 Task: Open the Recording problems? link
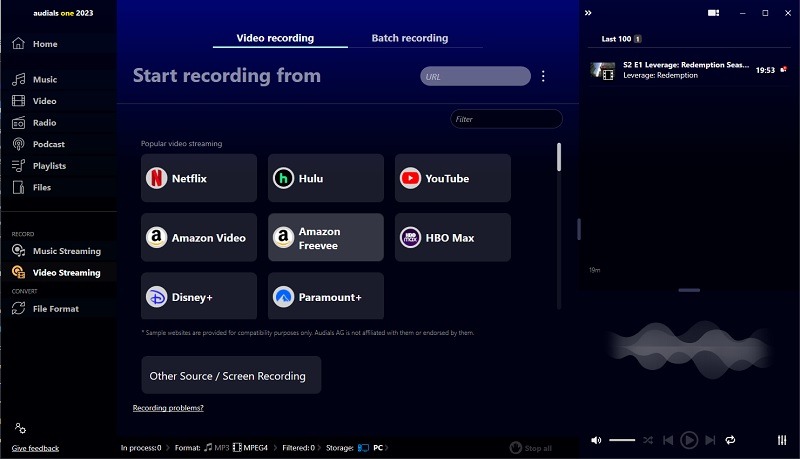168,408
